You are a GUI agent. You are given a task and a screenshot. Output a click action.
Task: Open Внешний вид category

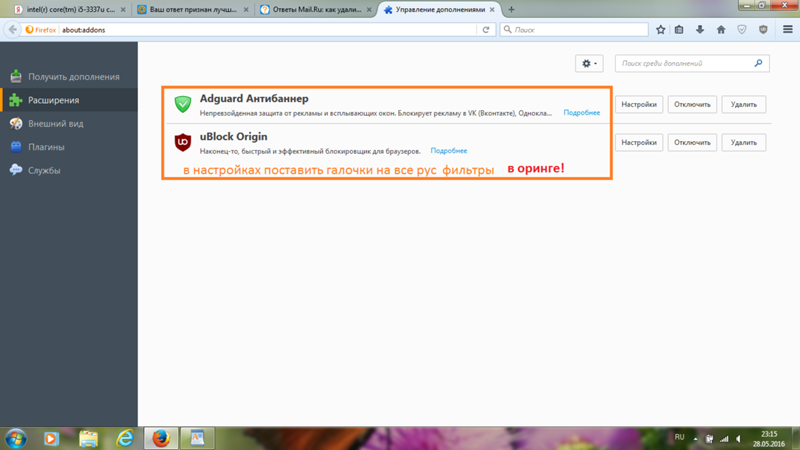coord(69,123)
